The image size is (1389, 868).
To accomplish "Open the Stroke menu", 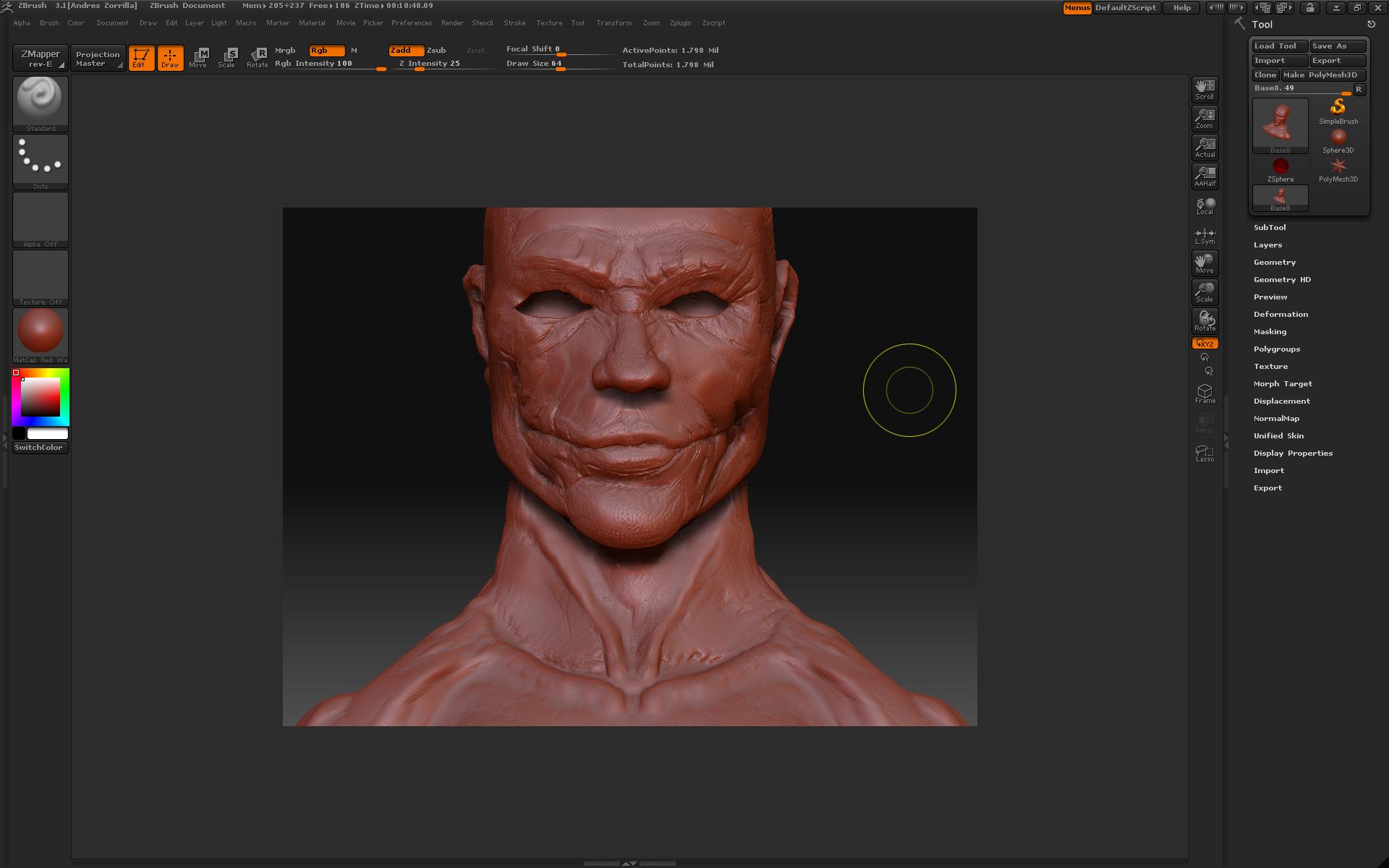I will tap(514, 23).
